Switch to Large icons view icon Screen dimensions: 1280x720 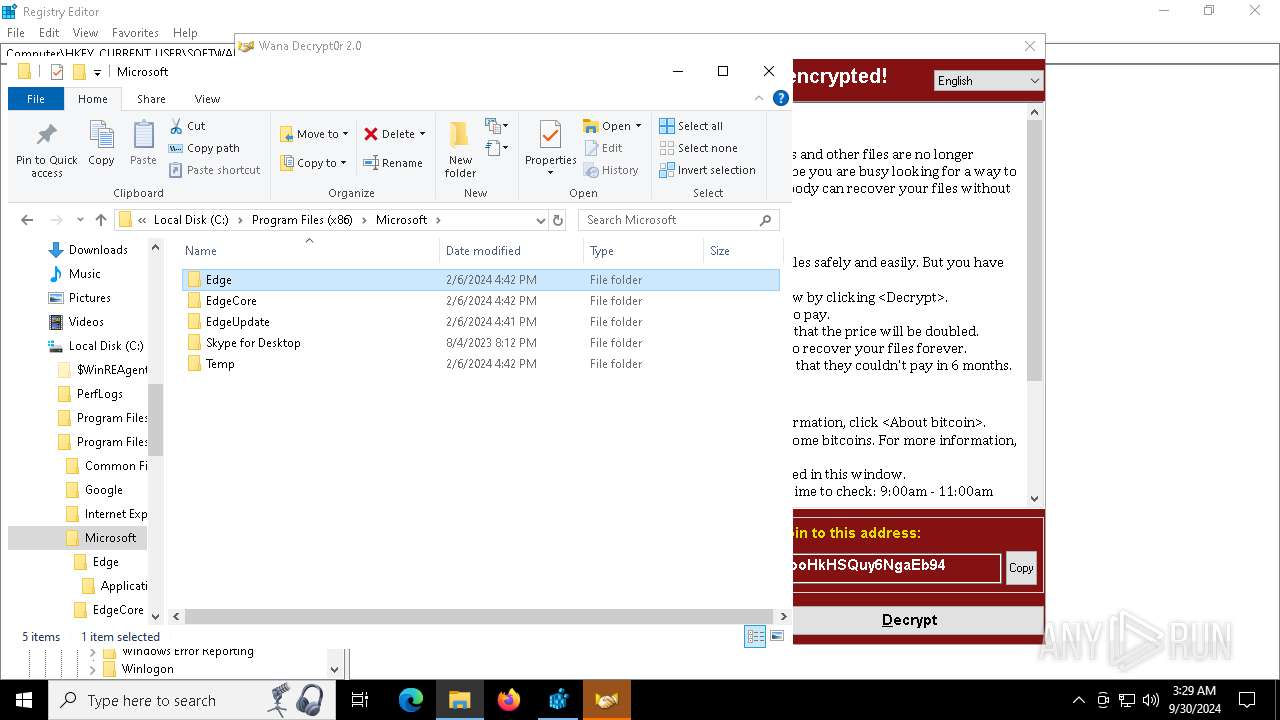point(776,637)
